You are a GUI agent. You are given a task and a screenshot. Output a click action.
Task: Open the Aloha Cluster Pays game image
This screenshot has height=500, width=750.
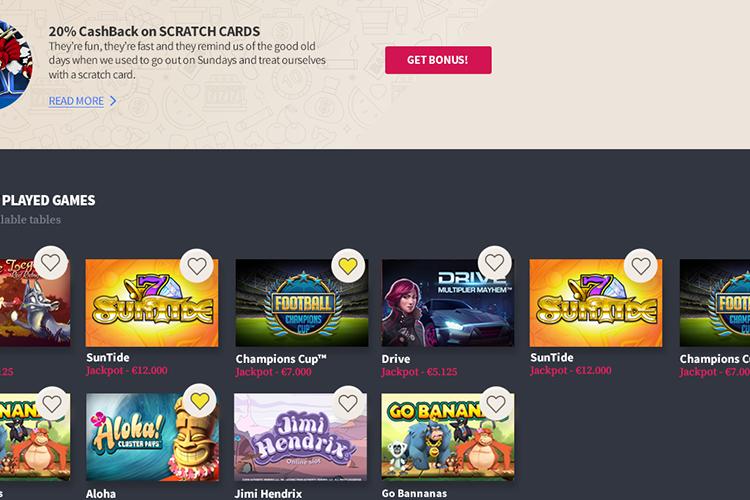(152, 437)
